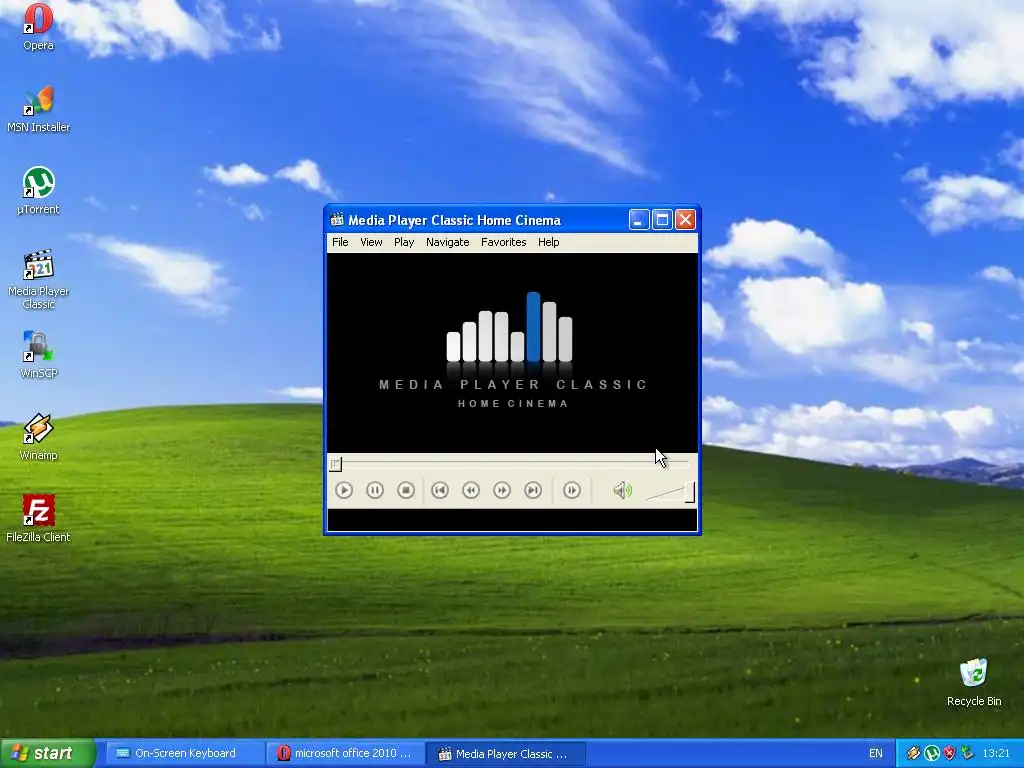
Task: Select the WinSCP desktop shortcut
Action: tap(38, 355)
